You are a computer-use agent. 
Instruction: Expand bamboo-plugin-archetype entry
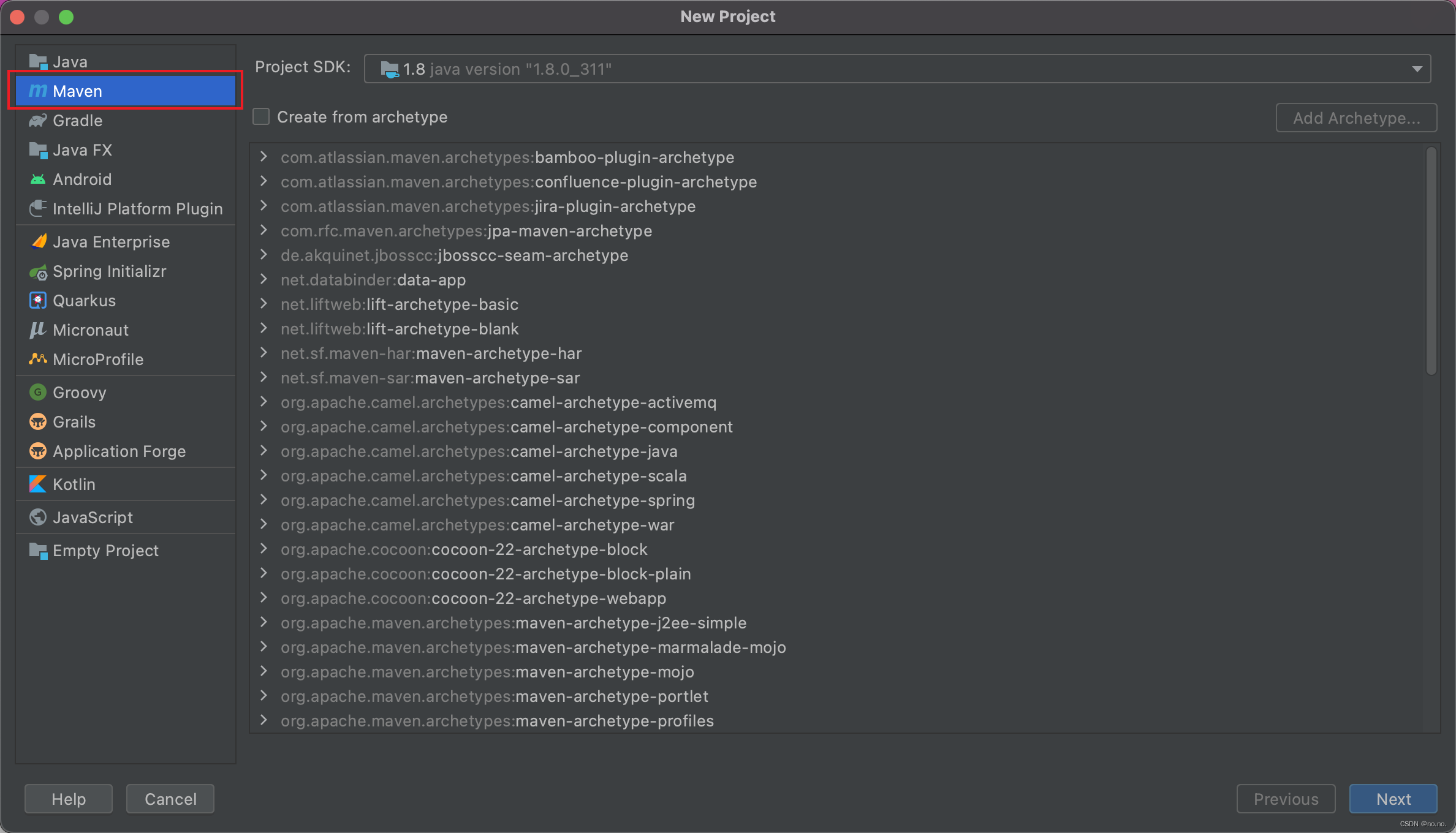click(x=264, y=157)
